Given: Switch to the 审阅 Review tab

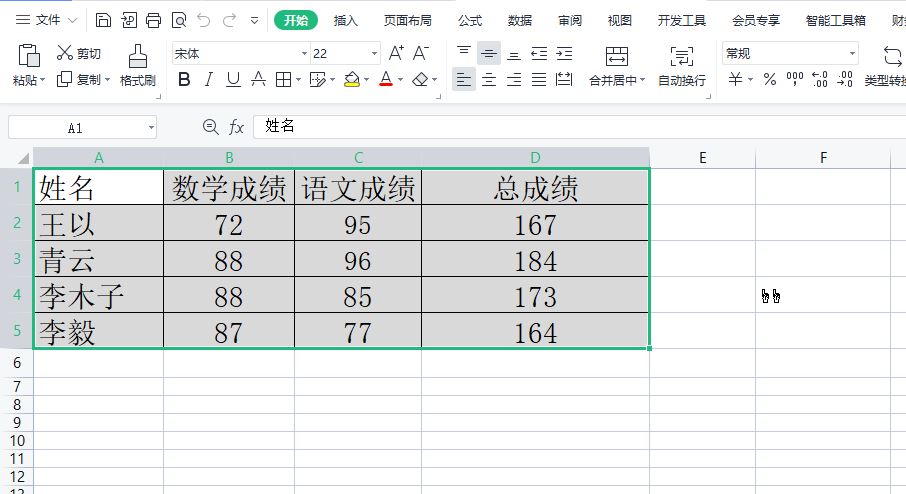Looking at the screenshot, I should tap(570, 20).
